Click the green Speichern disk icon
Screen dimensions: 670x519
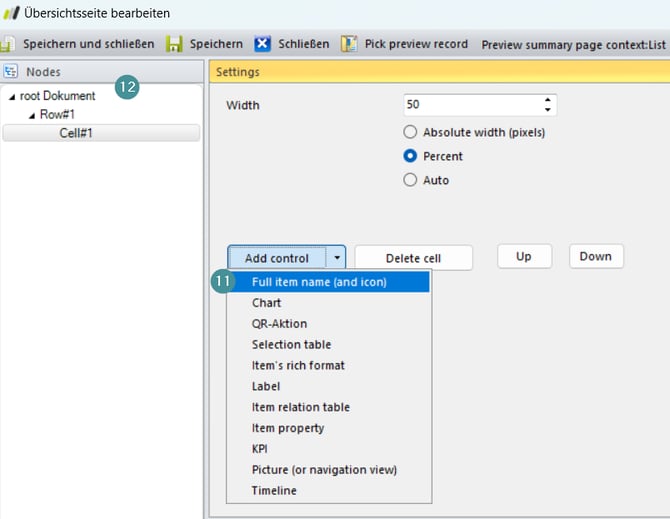[x=174, y=44]
